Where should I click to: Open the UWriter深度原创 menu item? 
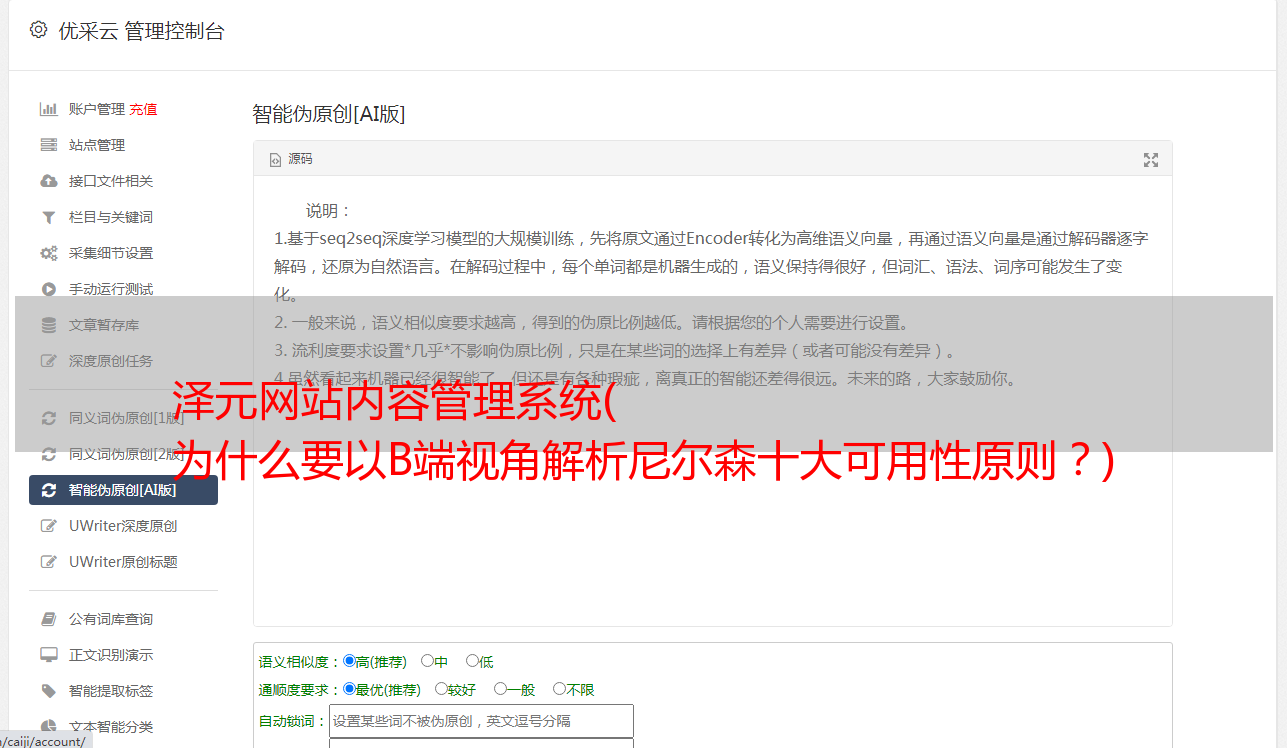tap(123, 526)
